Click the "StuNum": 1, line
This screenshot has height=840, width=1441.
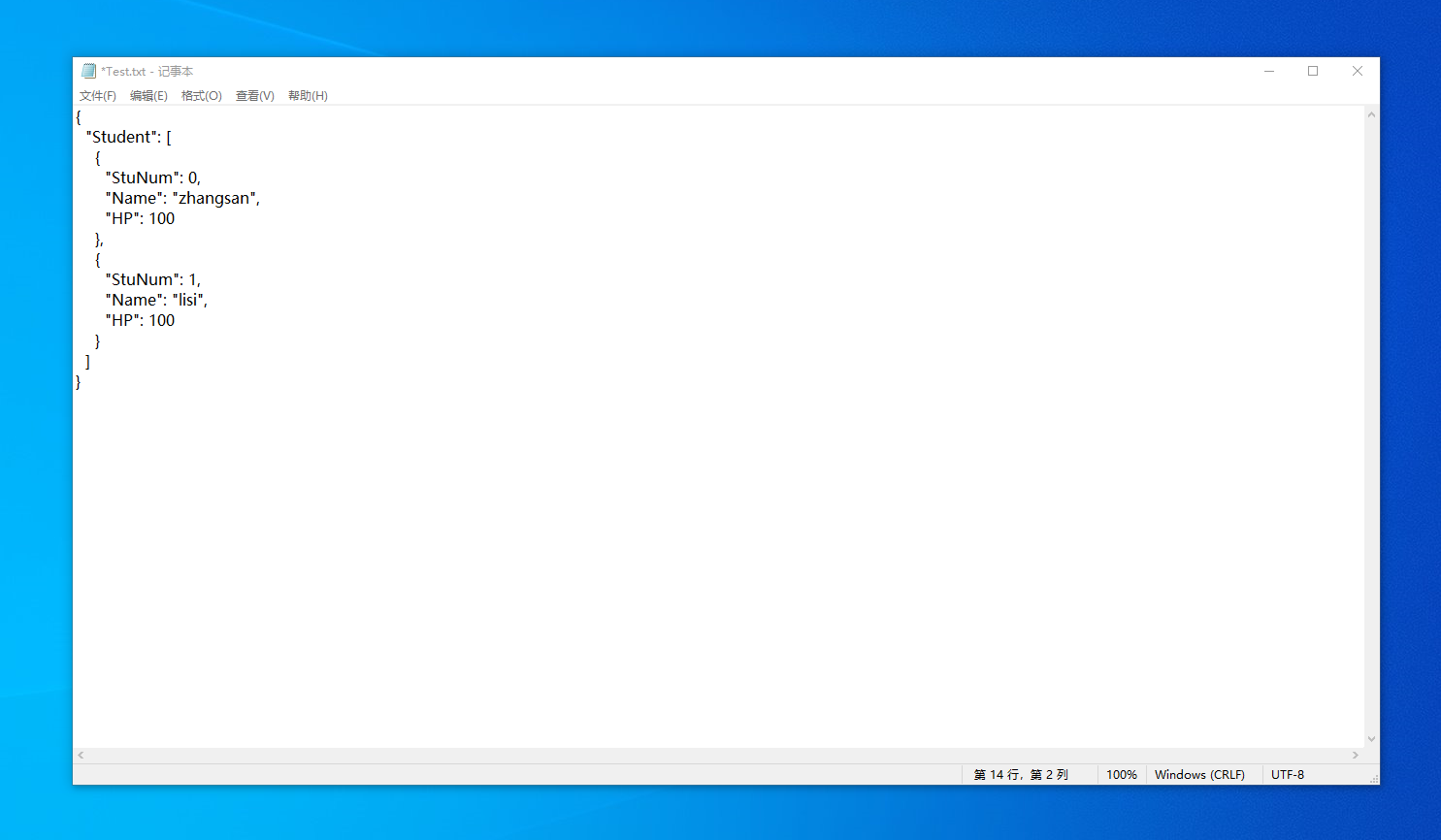(153, 279)
